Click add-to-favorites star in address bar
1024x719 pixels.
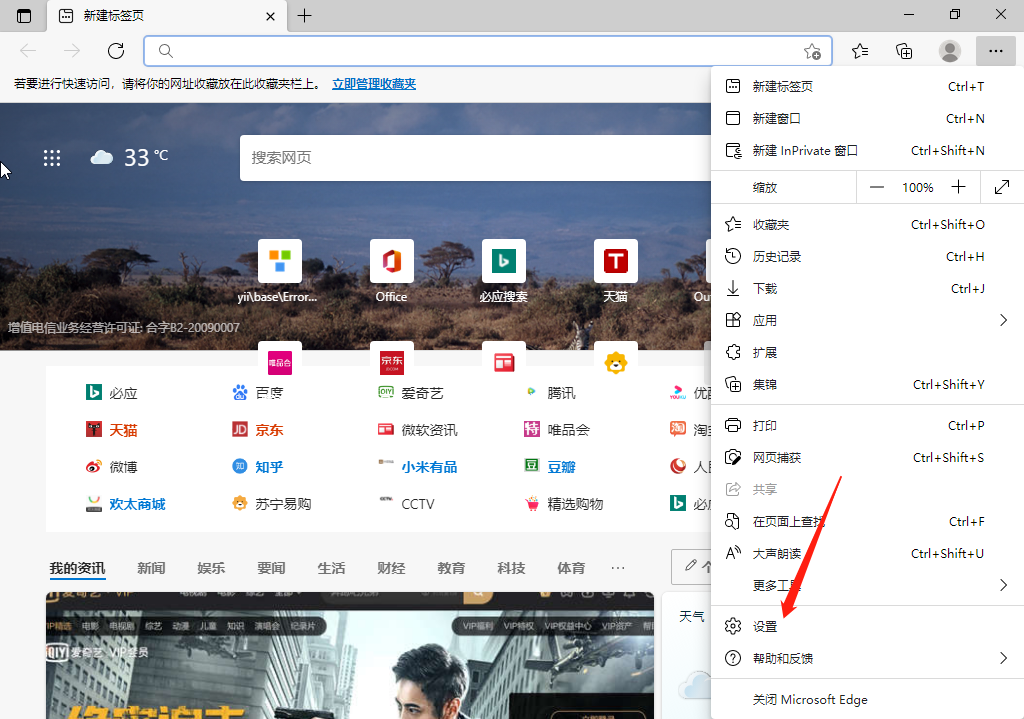pos(812,51)
